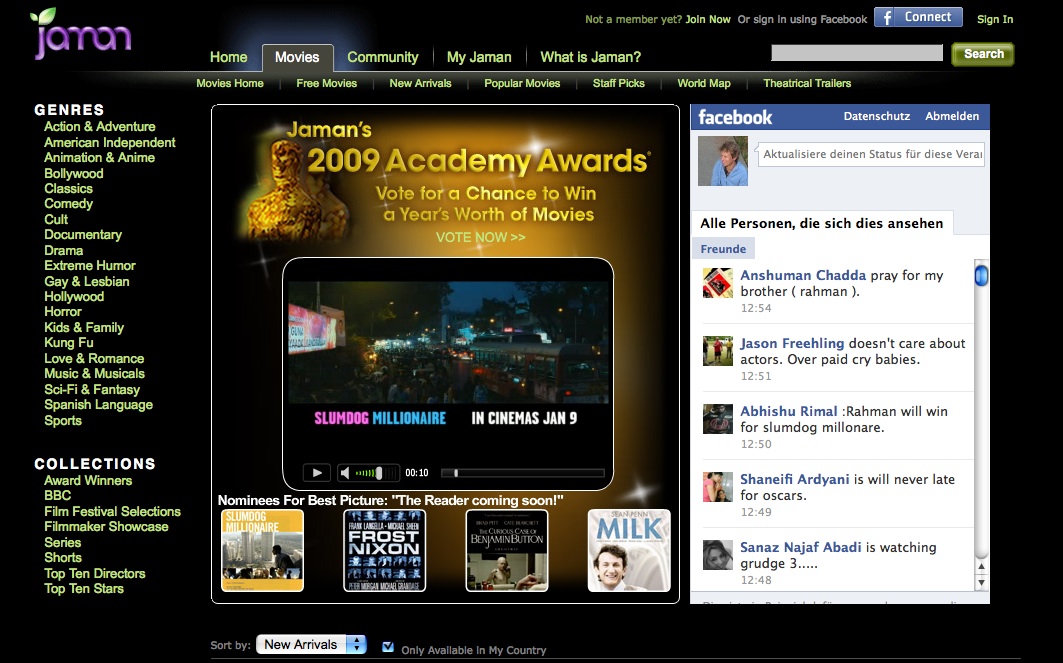The width and height of the screenshot is (1063, 663).
Task: Open the BBC collection
Action: [58, 496]
